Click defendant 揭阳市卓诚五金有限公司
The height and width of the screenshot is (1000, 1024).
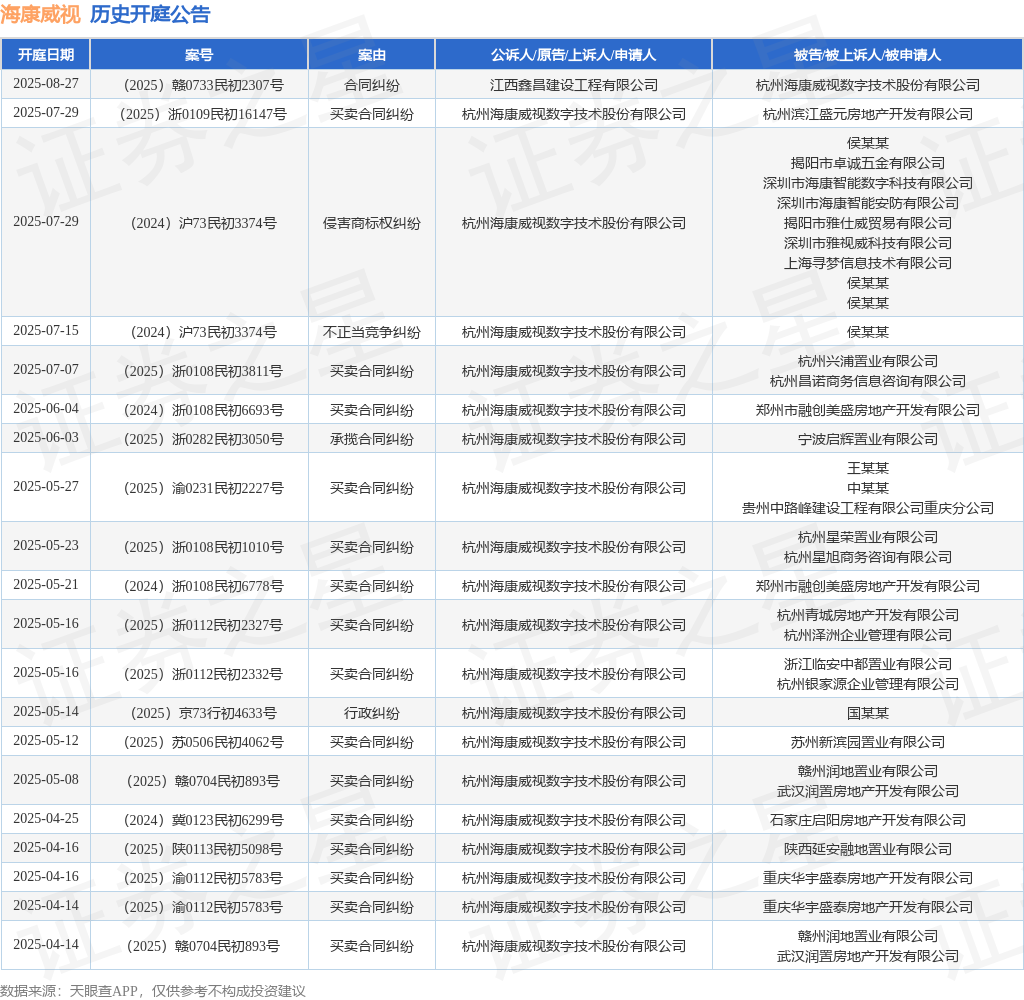pyautogui.click(x=867, y=163)
